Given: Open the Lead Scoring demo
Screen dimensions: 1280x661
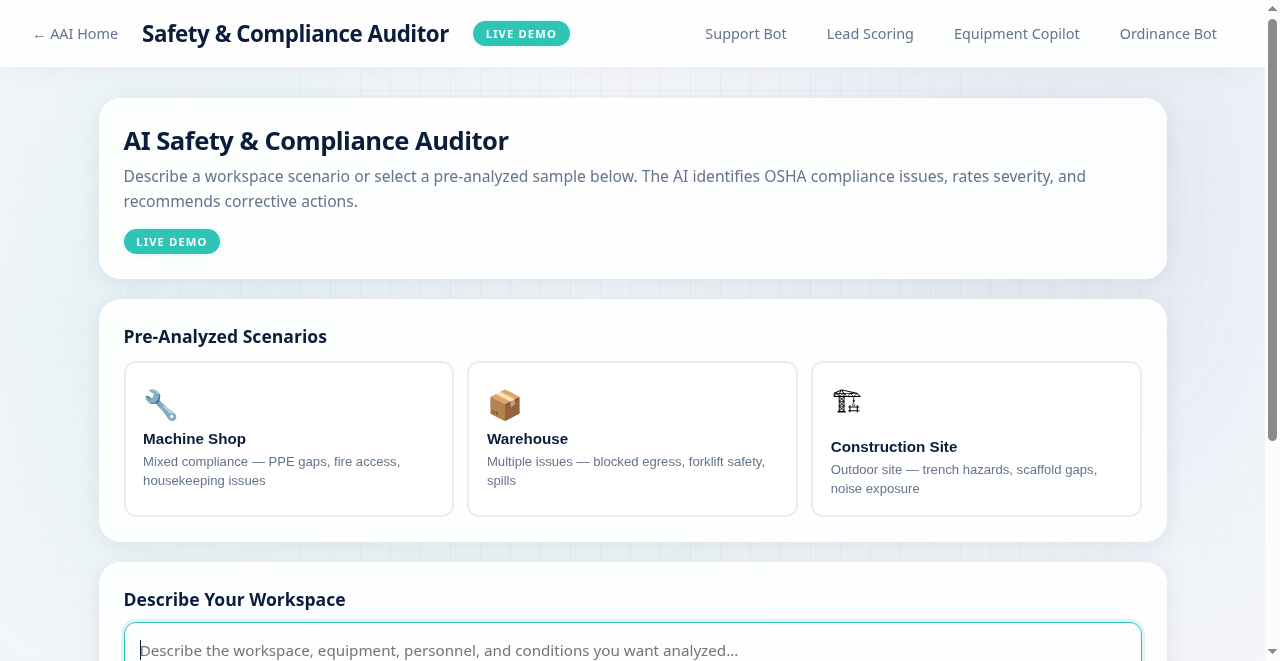Looking at the screenshot, I should 870,34.
